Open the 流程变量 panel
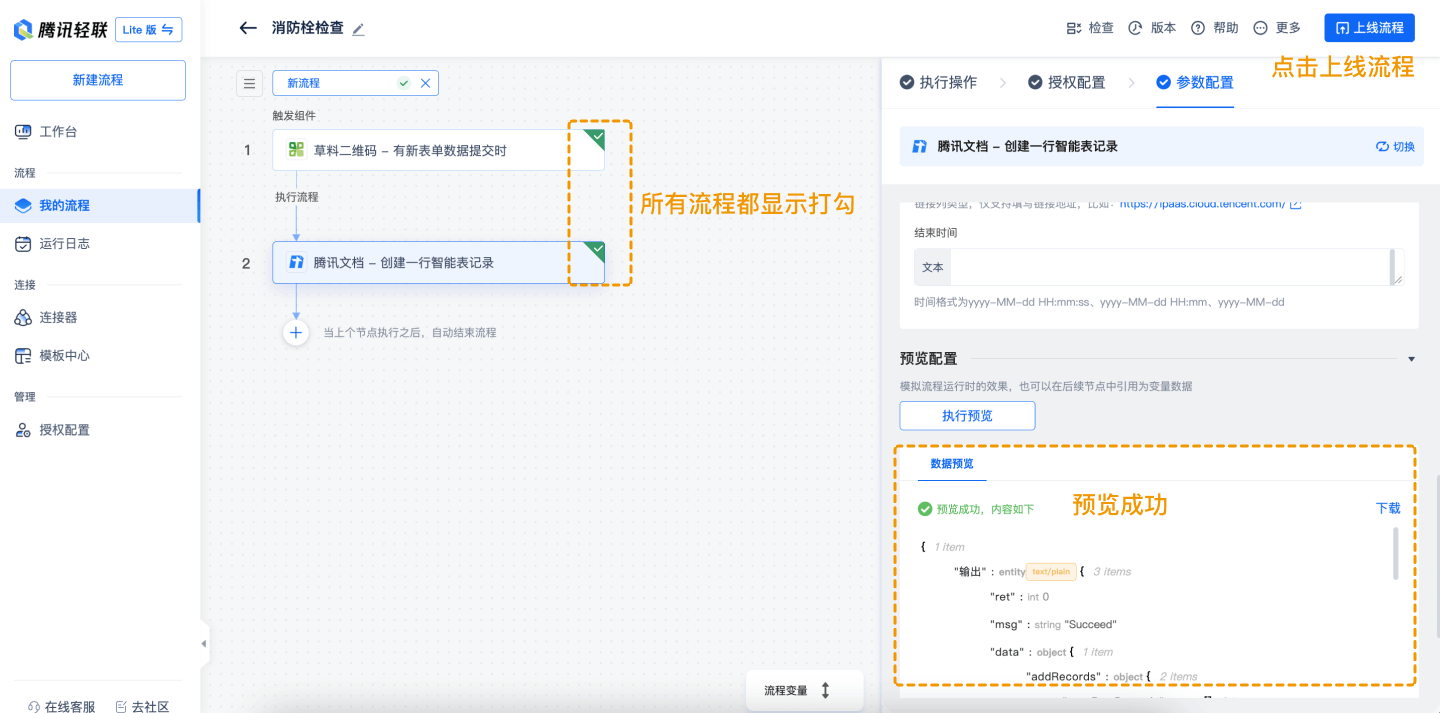 [804, 690]
